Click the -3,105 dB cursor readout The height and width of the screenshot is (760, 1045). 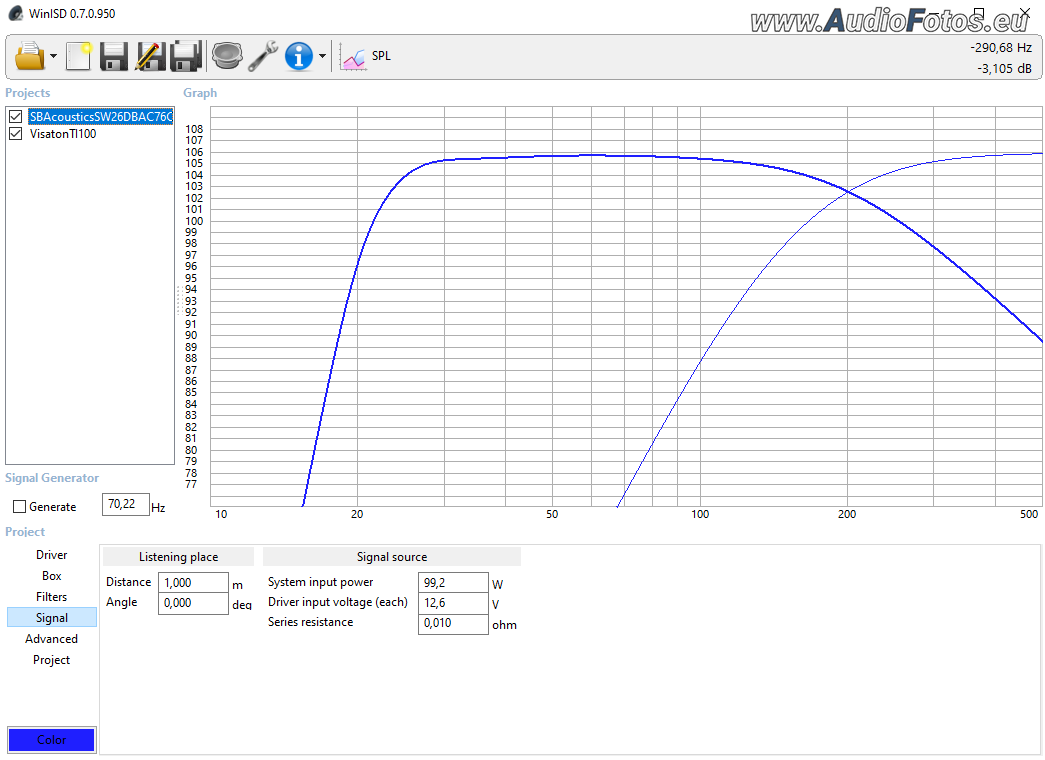coord(1004,69)
